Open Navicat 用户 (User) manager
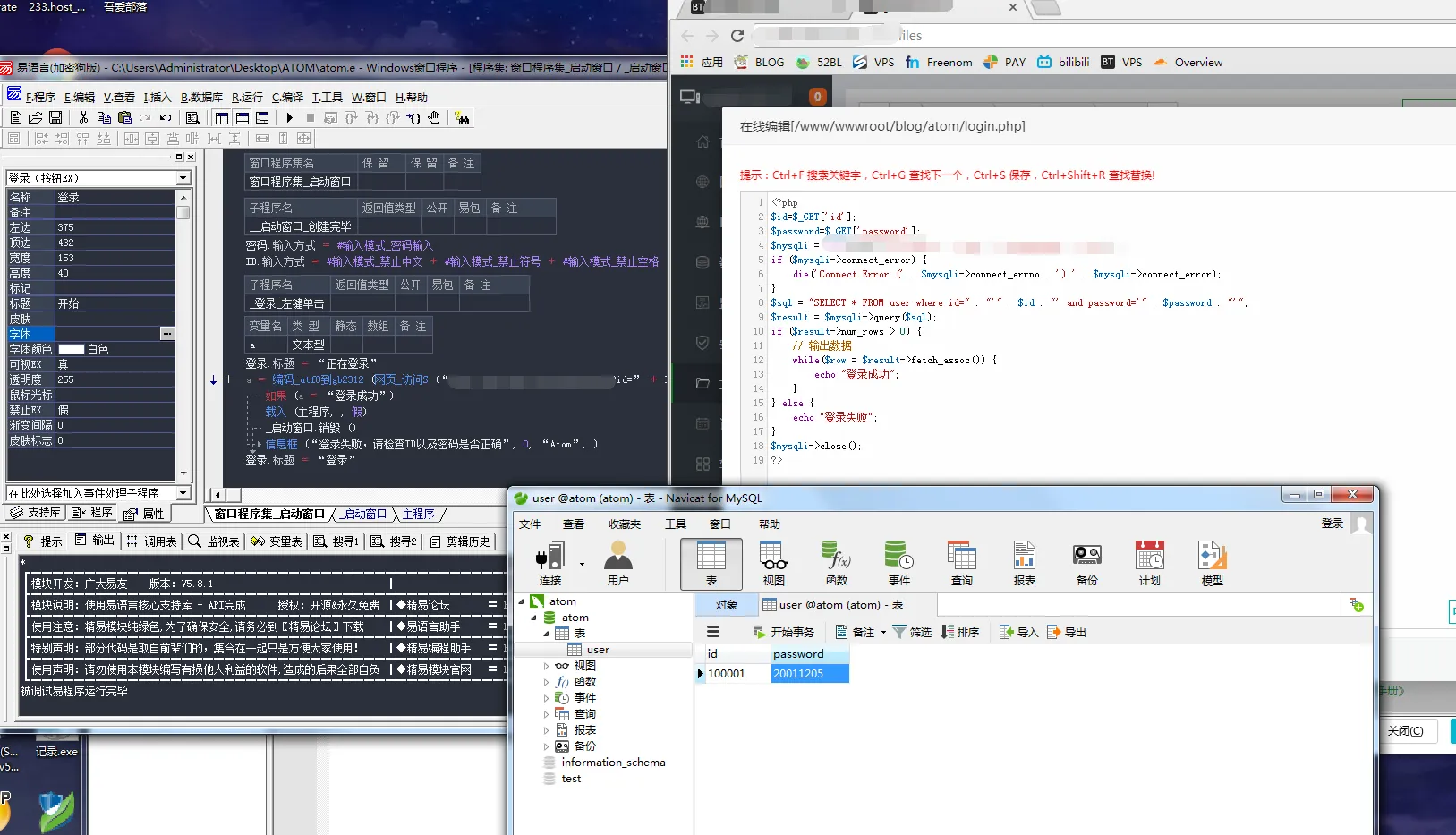This screenshot has height=835, width=1456. click(617, 564)
